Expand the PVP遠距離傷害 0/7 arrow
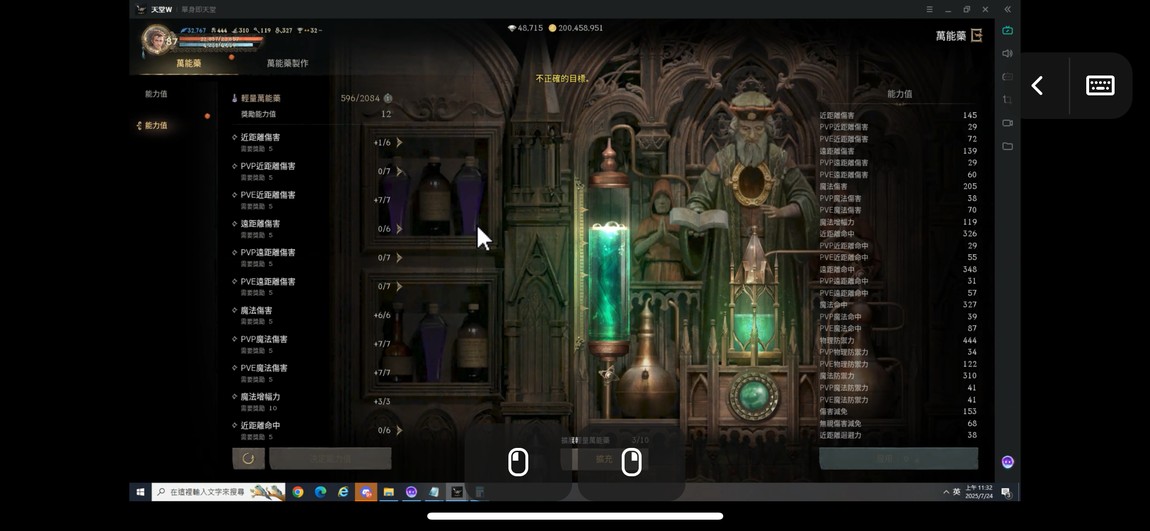The image size is (1150, 531). coord(399,257)
